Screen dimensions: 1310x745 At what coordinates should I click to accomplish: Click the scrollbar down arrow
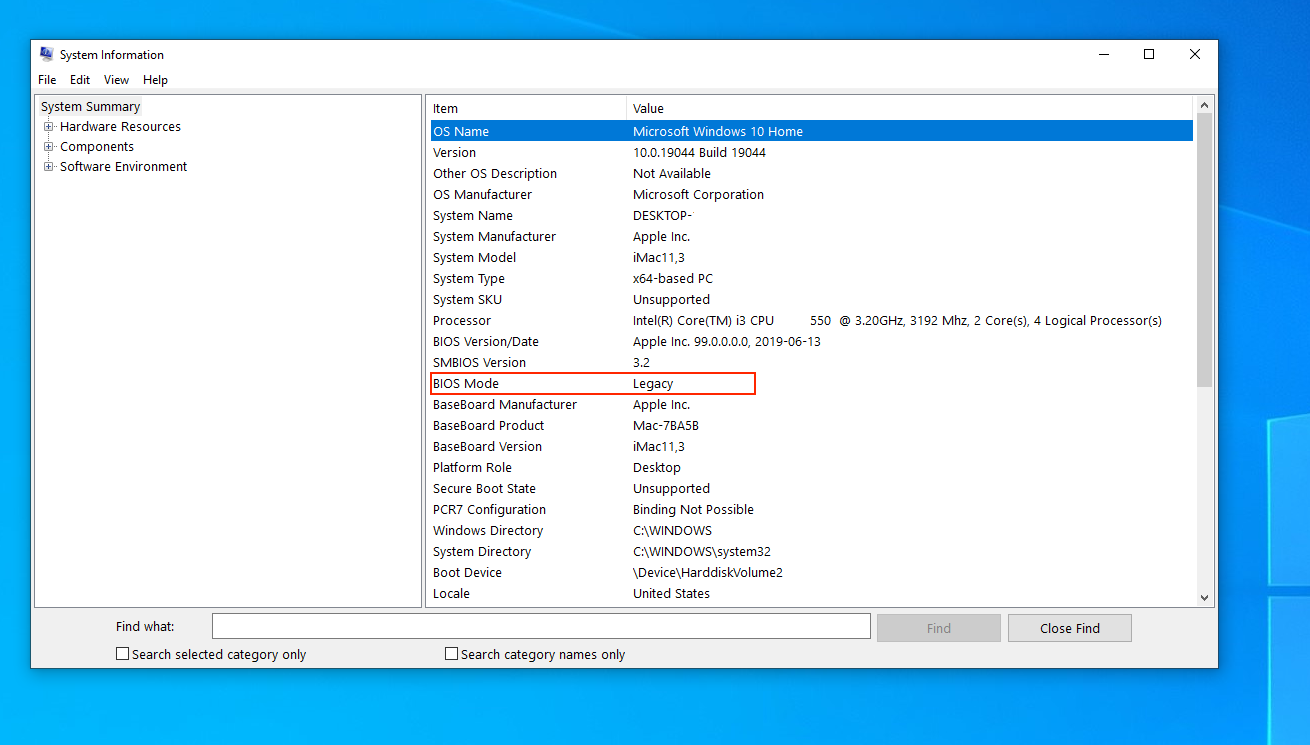coord(1205,597)
